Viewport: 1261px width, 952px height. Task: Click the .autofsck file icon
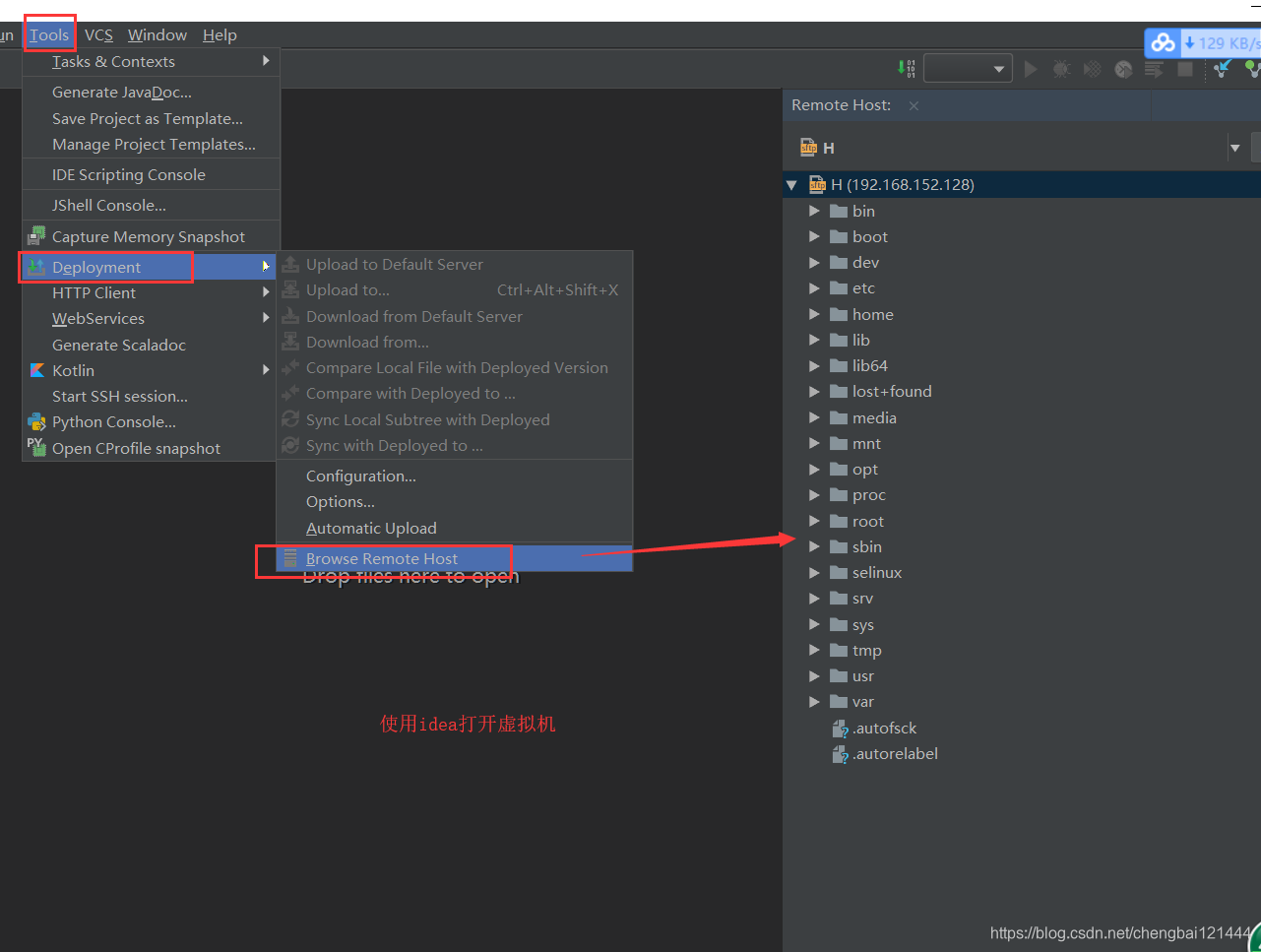point(840,729)
